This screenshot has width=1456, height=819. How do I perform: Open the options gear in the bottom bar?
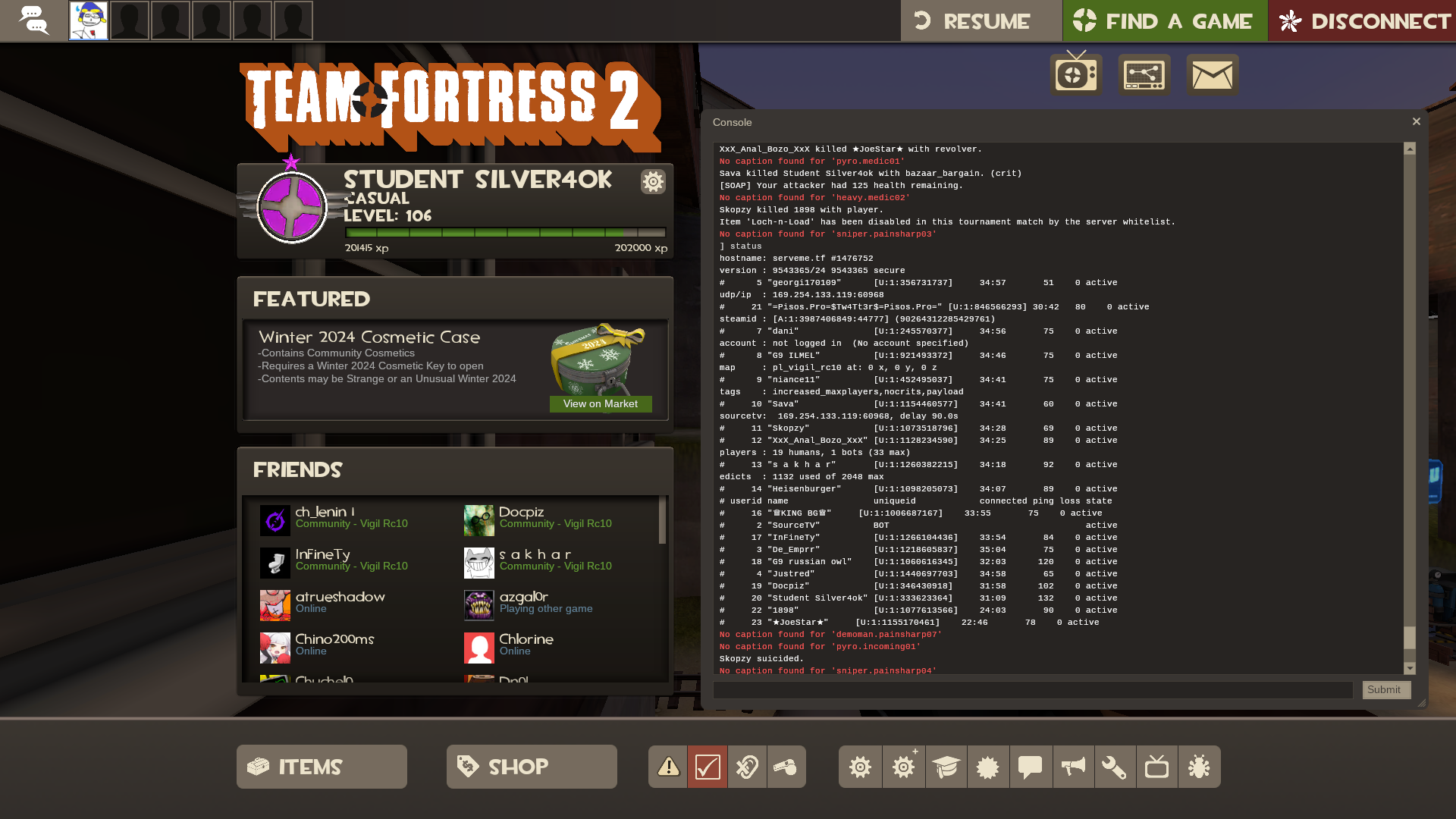860,767
